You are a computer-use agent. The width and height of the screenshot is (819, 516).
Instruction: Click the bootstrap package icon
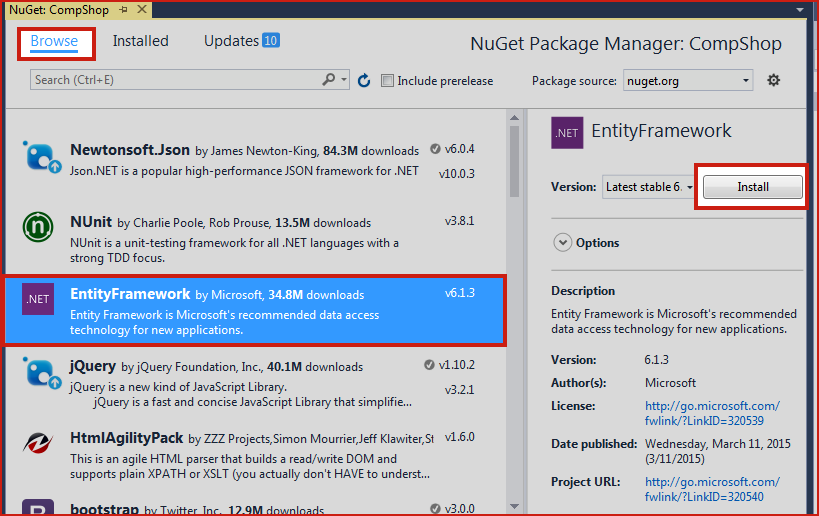(38, 507)
